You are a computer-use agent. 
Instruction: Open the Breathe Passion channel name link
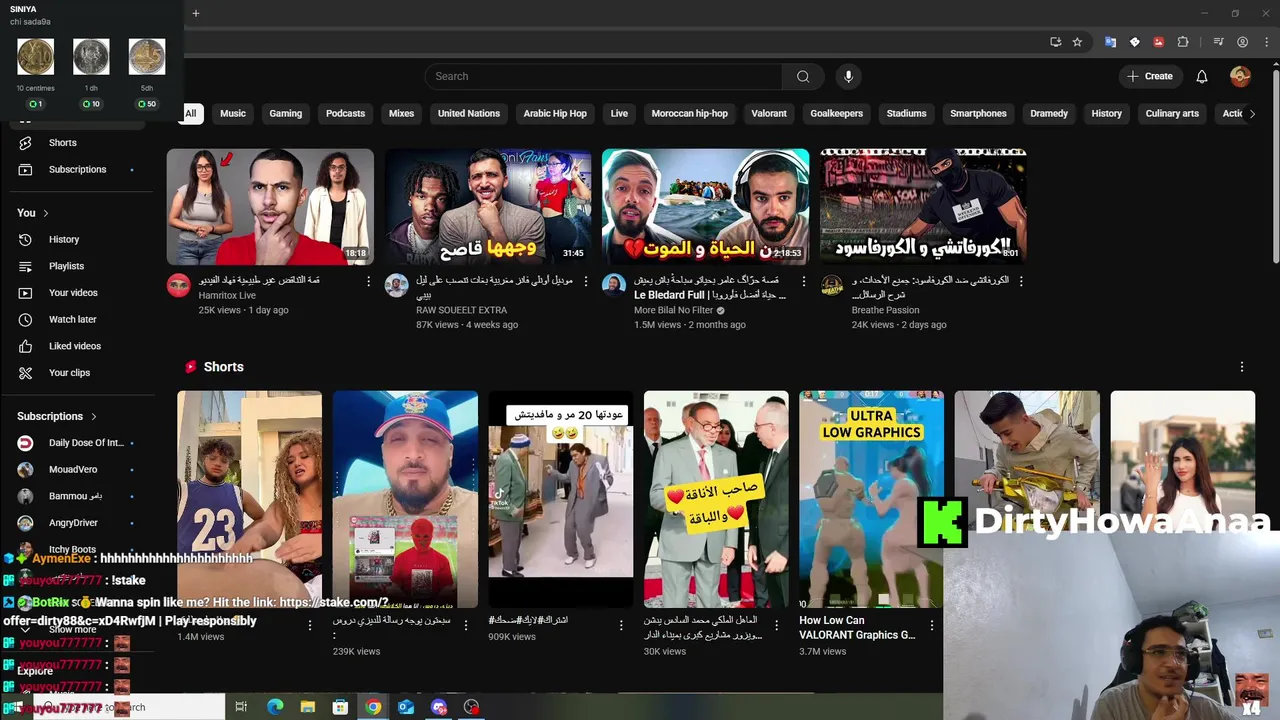click(885, 310)
